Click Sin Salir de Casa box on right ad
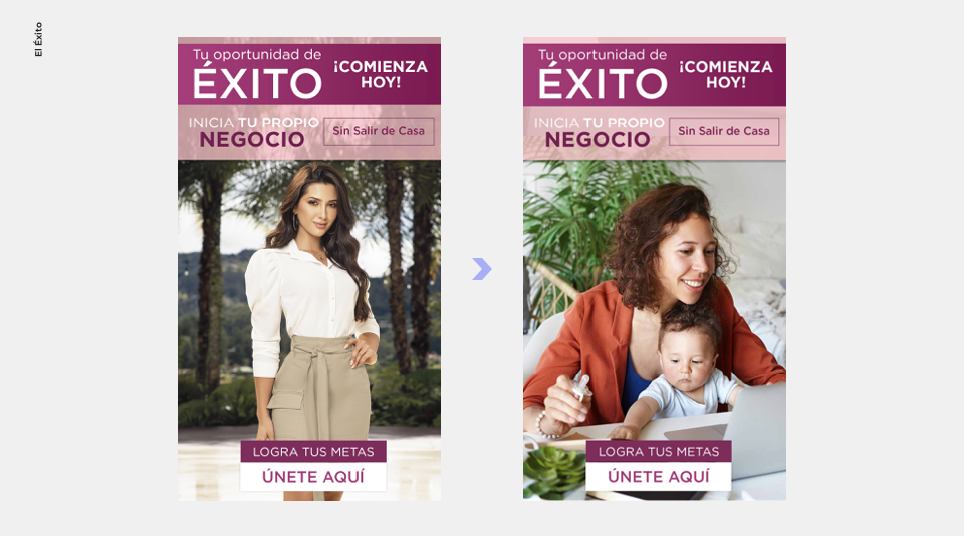 point(724,131)
